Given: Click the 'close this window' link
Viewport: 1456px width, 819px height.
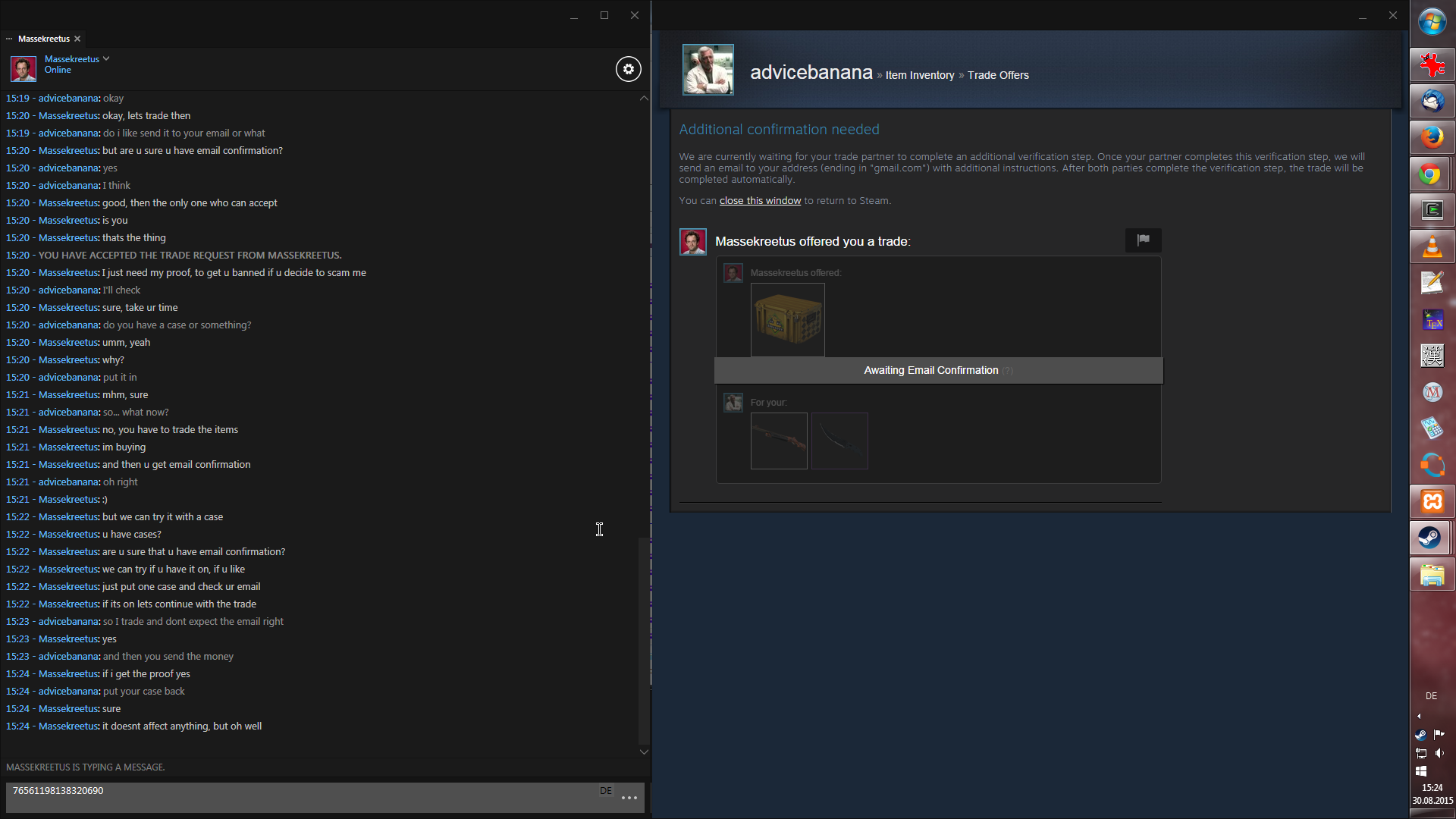Looking at the screenshot, I should click(760, 201).
